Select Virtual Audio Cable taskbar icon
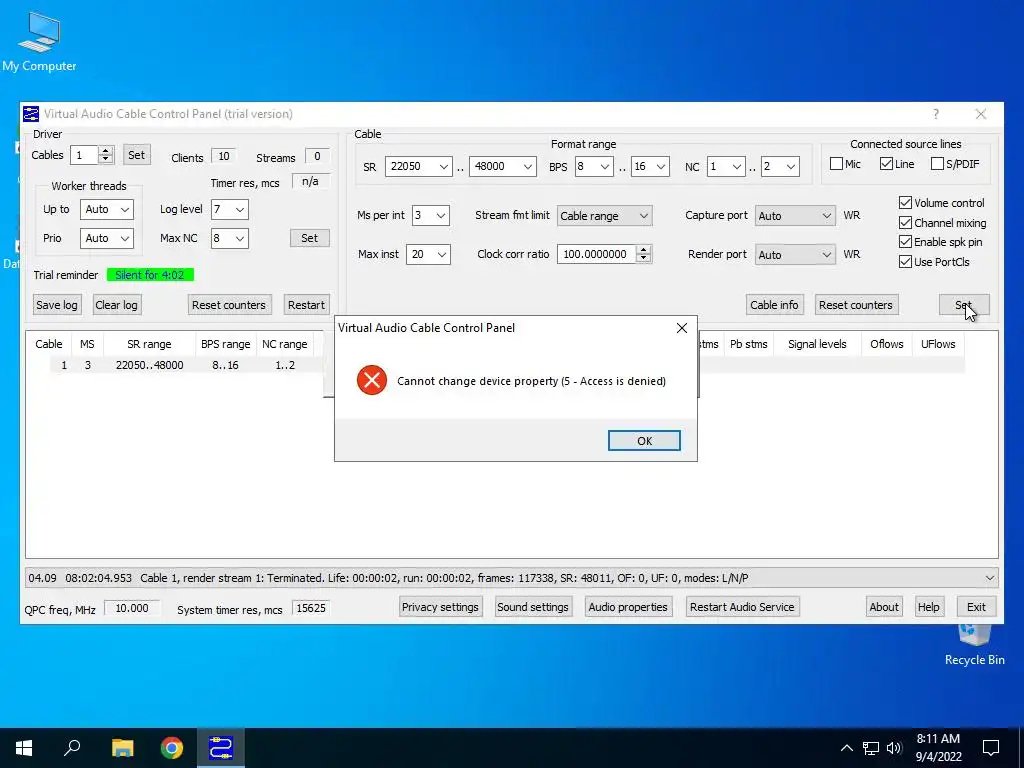The image size is (1024, 768). [221, 748]
